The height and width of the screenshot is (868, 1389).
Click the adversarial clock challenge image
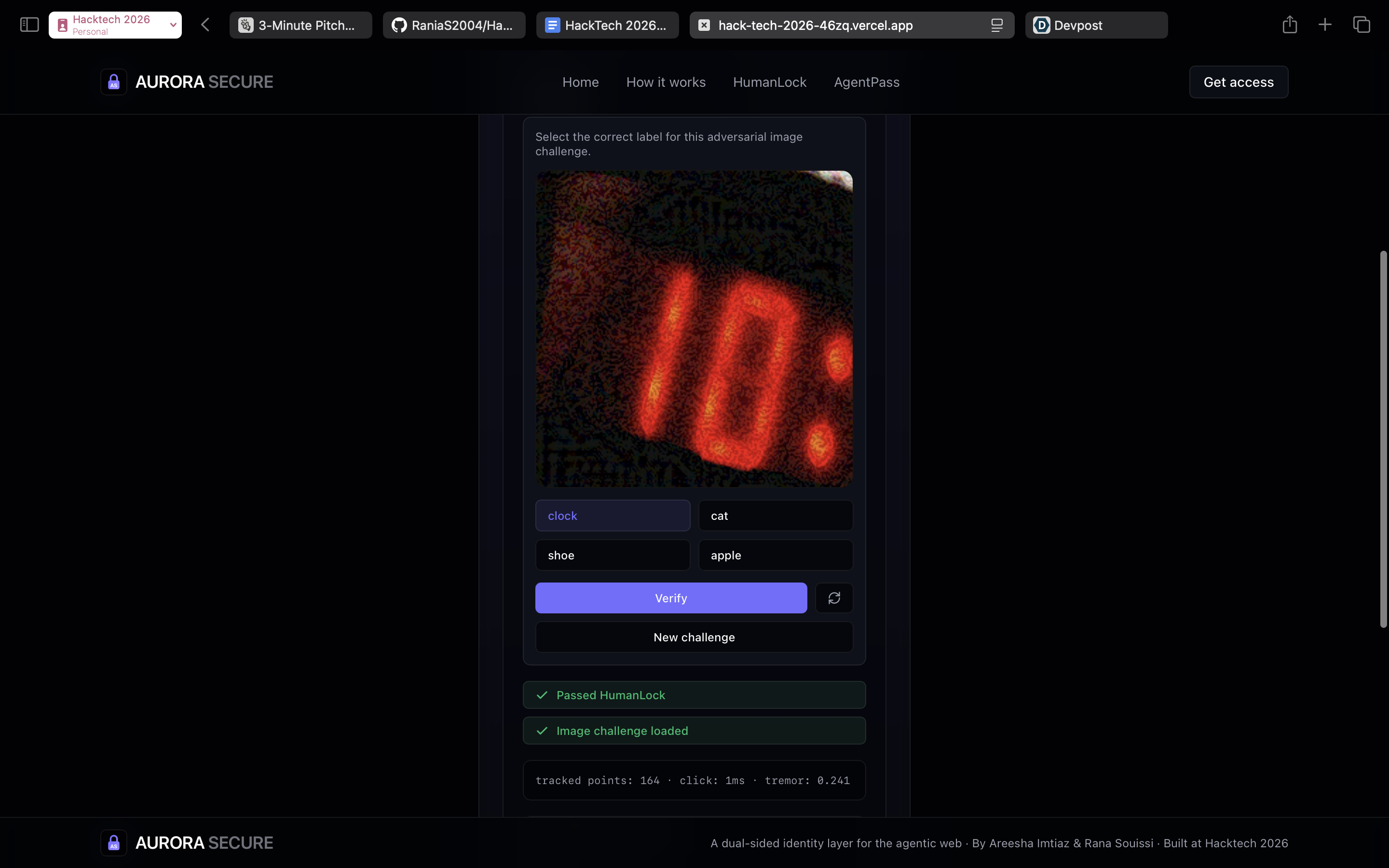[694, 328]
